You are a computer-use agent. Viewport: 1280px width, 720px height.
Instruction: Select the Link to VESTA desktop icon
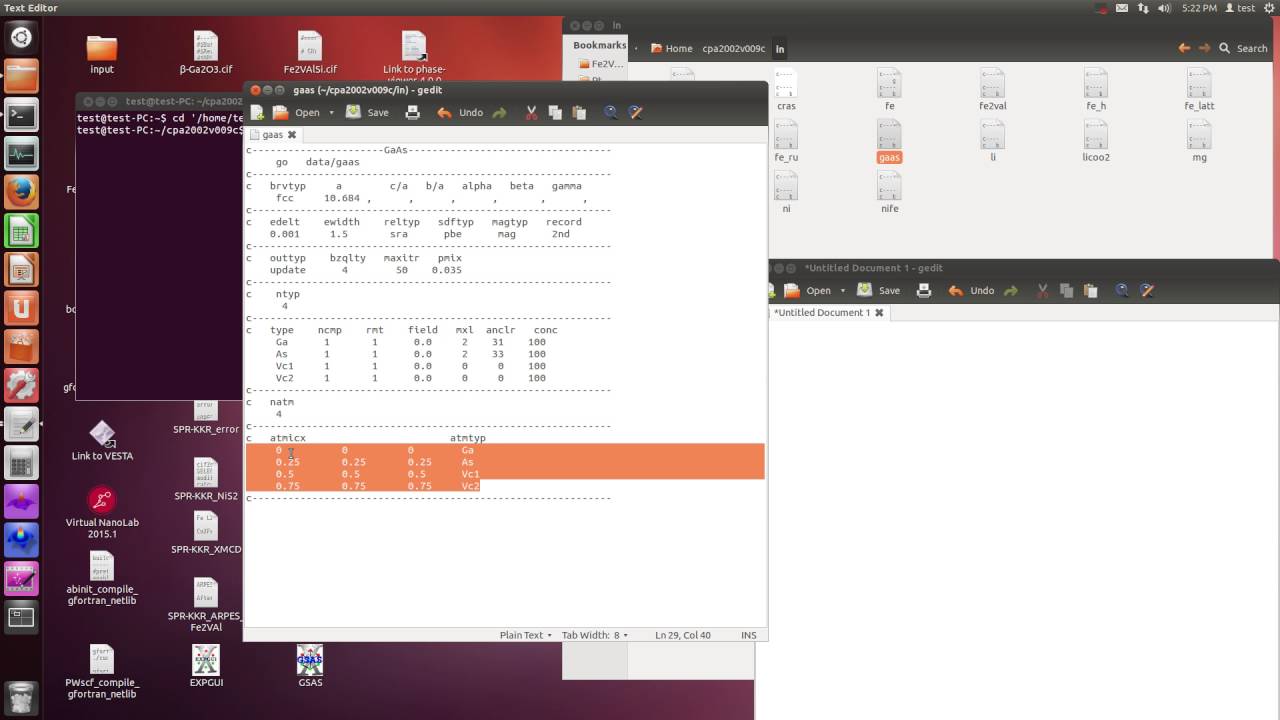coord(102,440)
